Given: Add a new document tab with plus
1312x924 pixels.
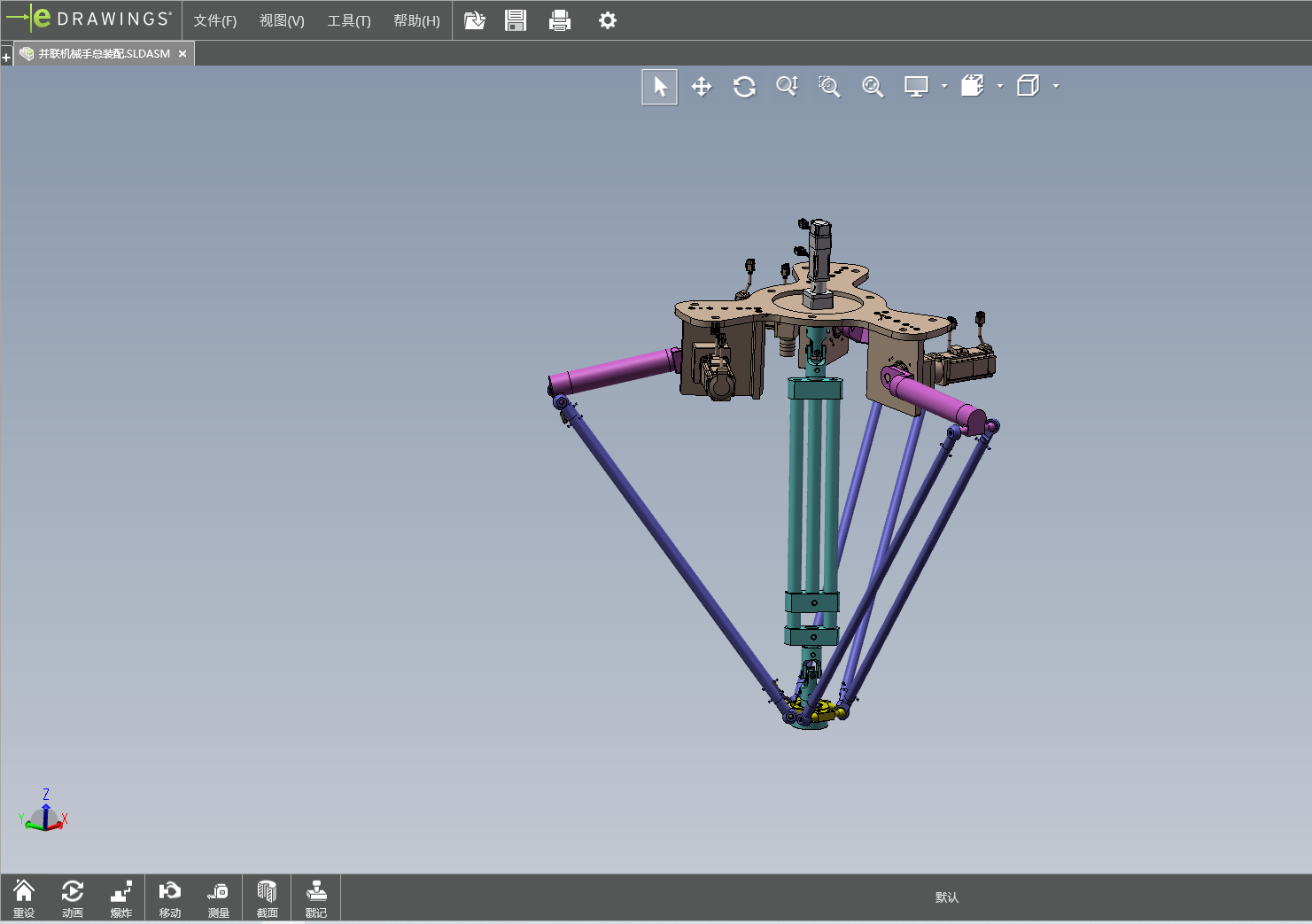Looking at the screenshot, I should pos(6,58).
